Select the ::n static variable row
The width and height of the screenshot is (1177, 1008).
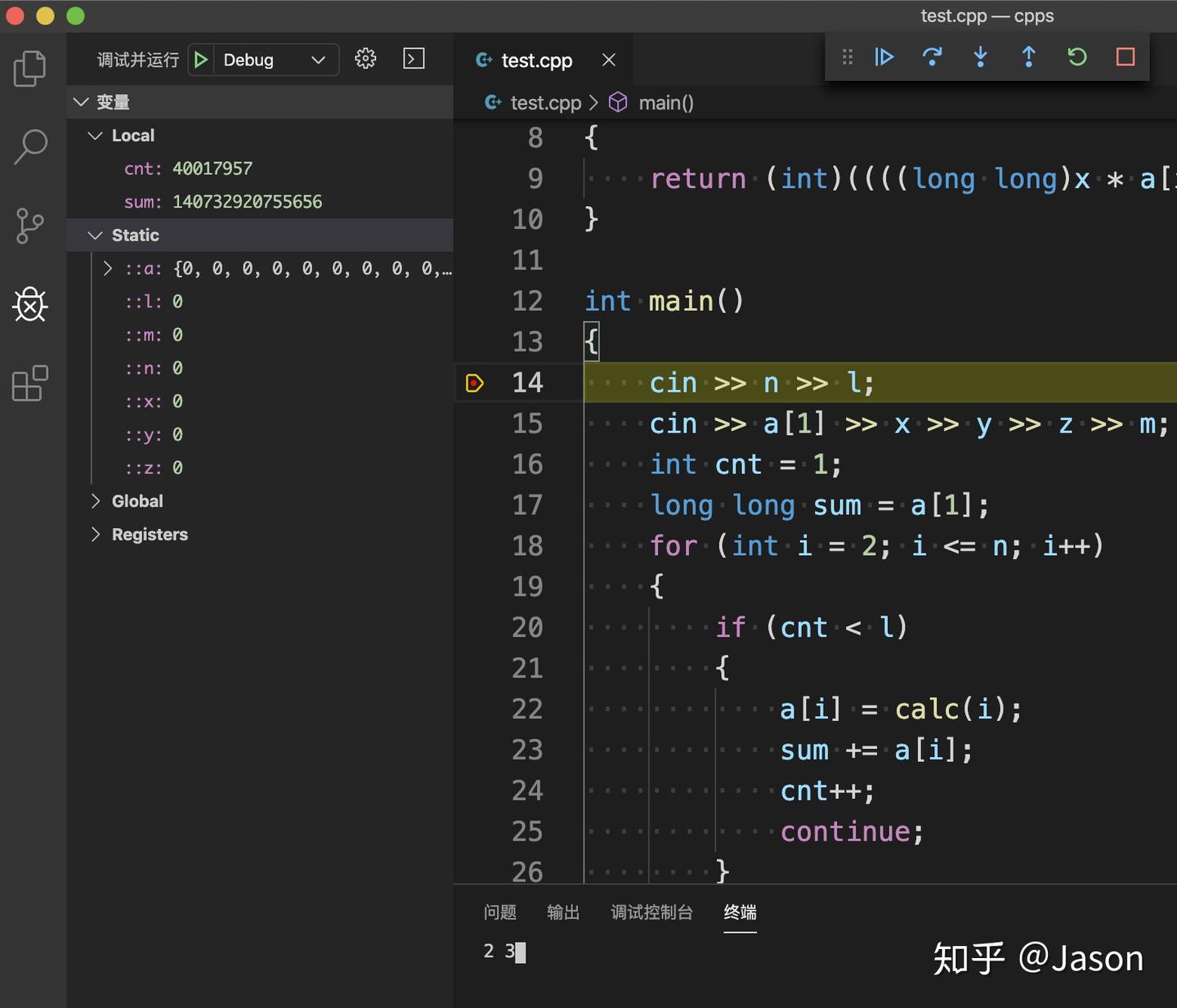point(260,369)
